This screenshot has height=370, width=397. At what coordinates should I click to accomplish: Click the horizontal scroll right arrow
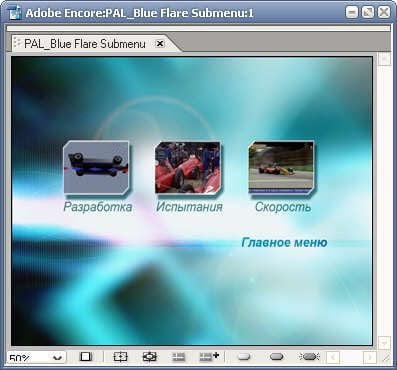(370, 357)
